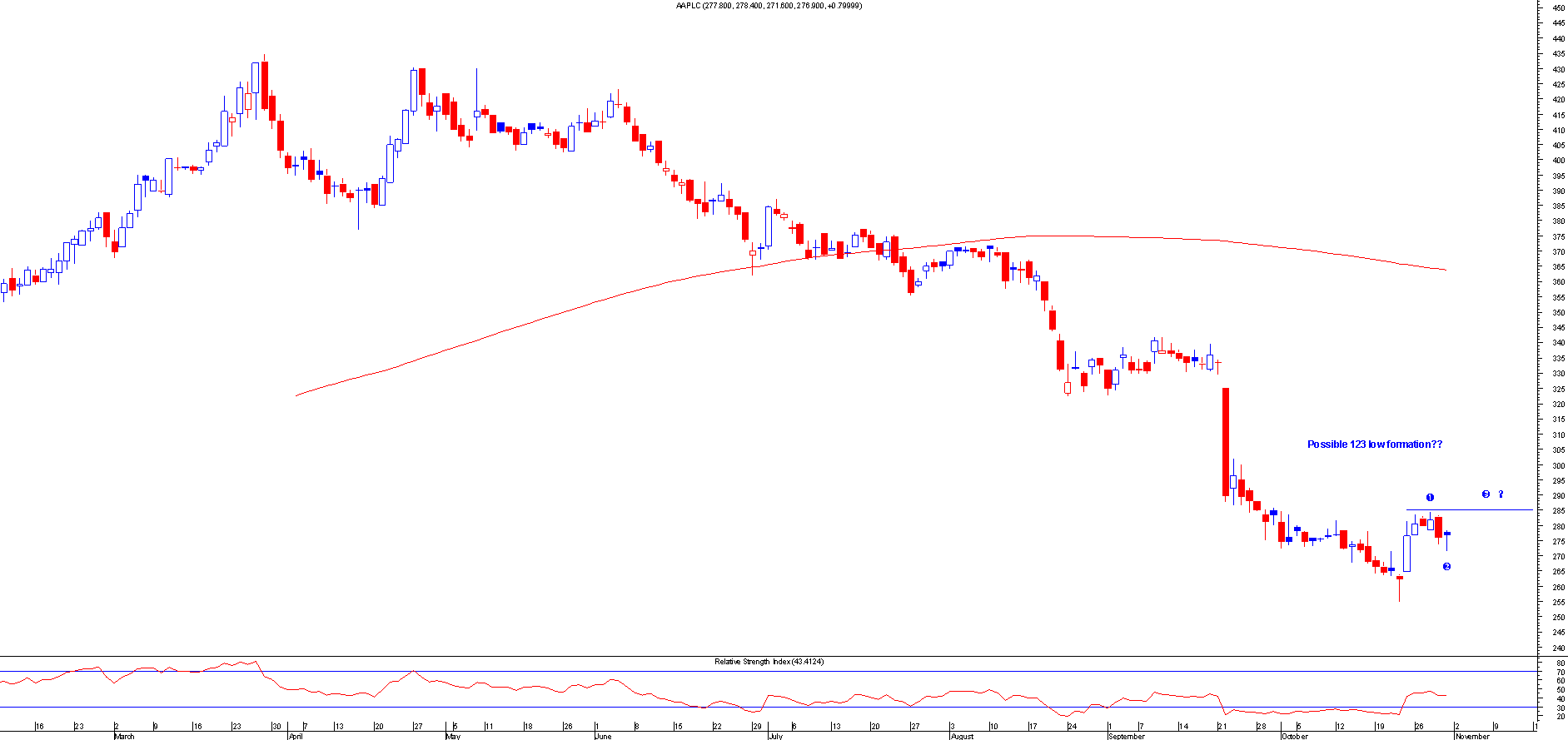Click the Relative Strength Index label
The height and width of the screenshot is (740, 1568).
[769, 662]
